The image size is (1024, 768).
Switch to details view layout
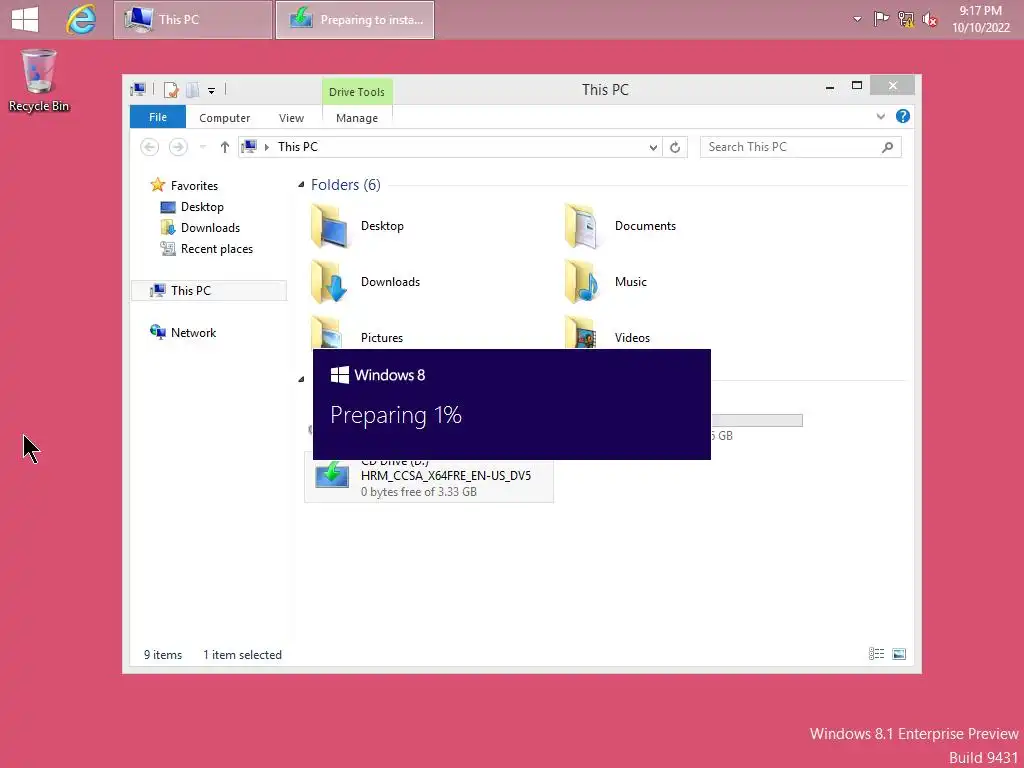[876, 654]
